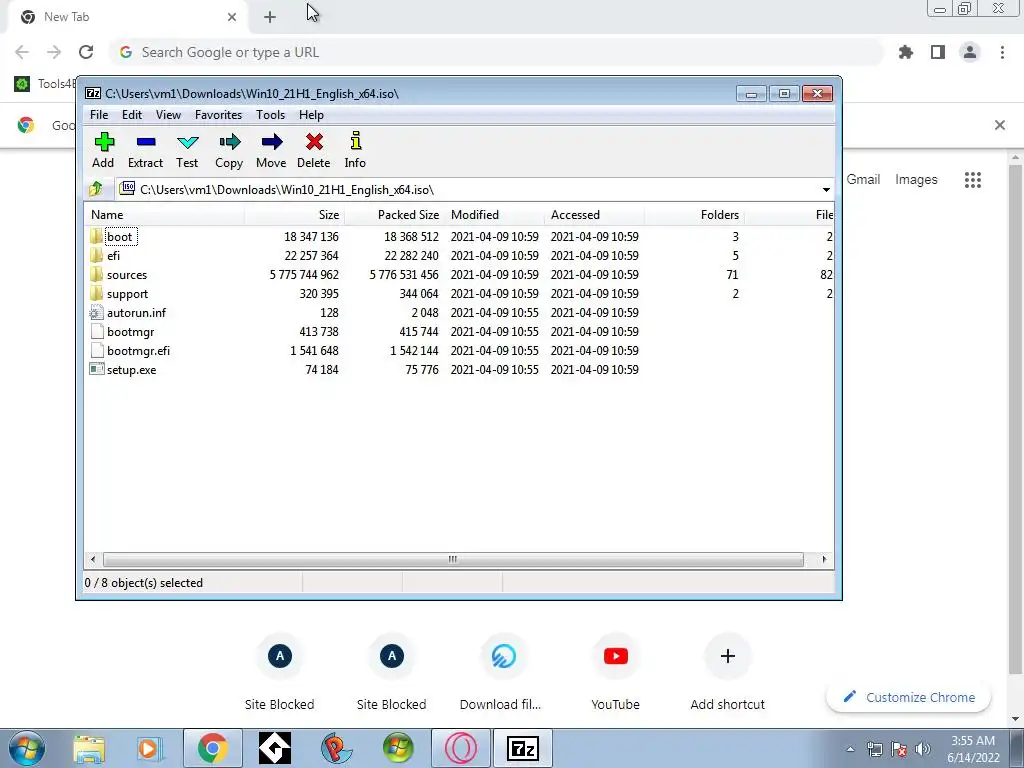Sort by the Folders column header
The width and height of the screenshot is (1024, 768).
694,215
